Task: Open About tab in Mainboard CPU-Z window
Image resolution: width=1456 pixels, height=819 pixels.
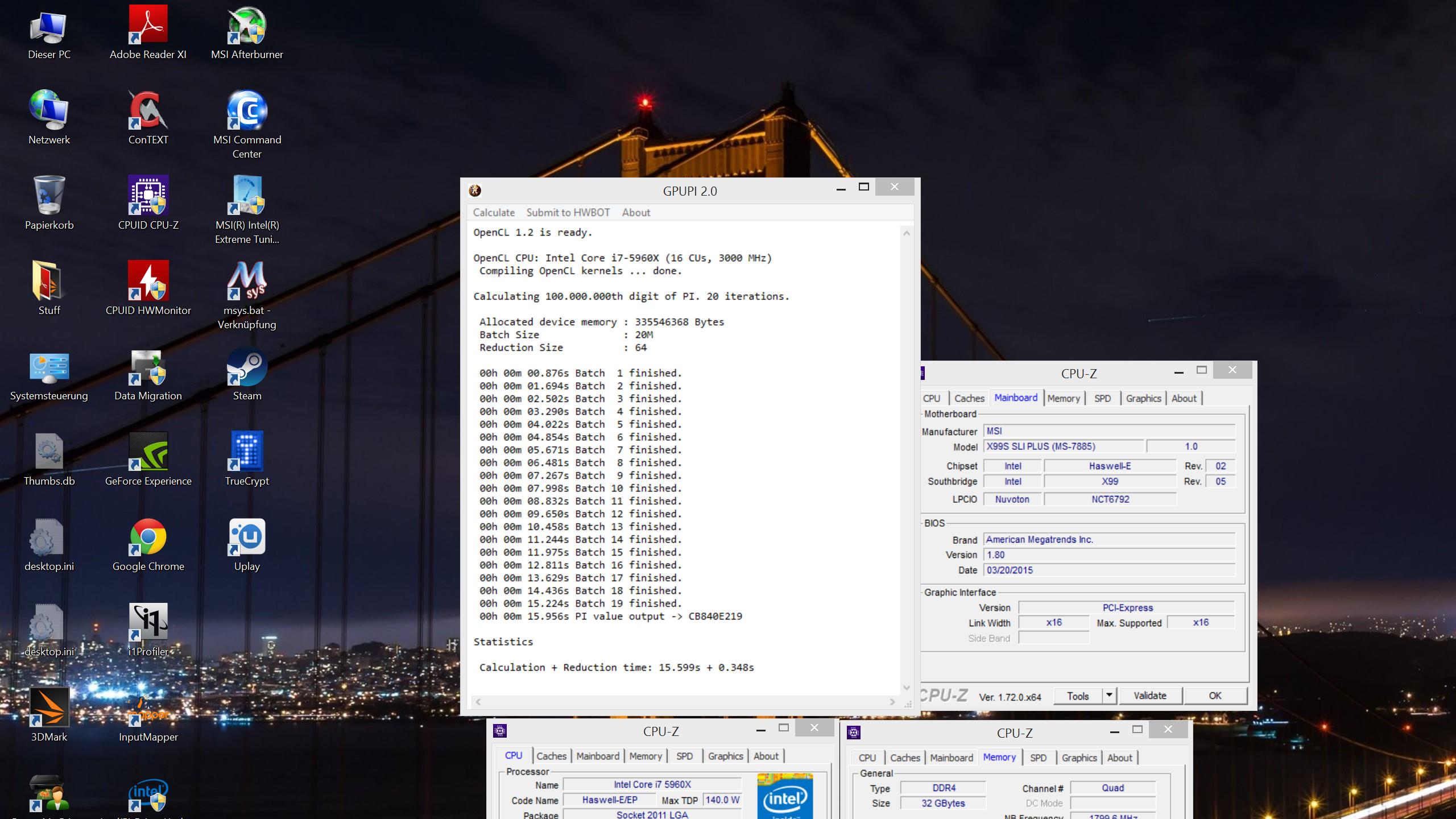Action: (1184, 398)
